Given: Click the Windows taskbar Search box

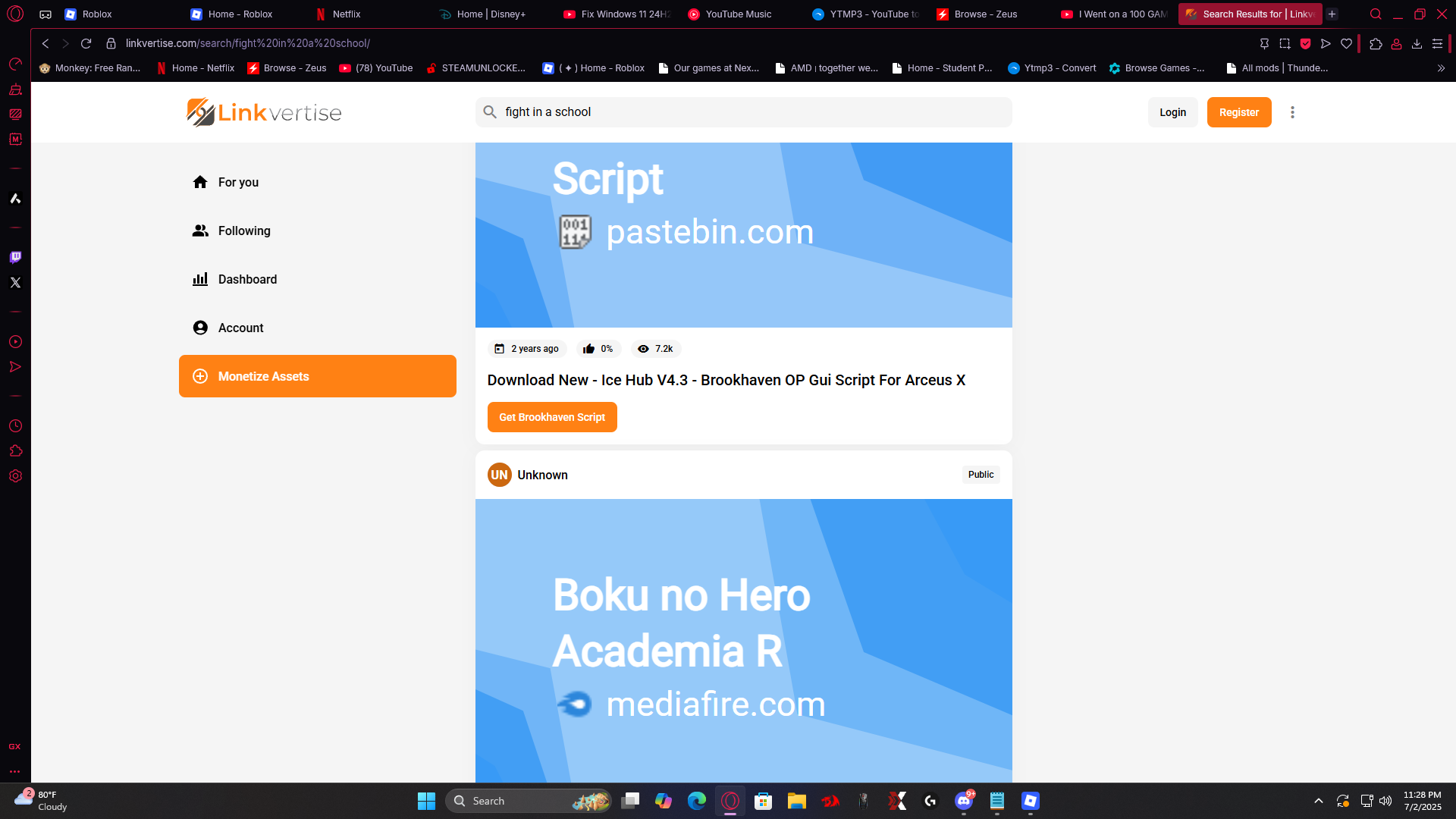Looking at the screenshot, I should 529,801.
